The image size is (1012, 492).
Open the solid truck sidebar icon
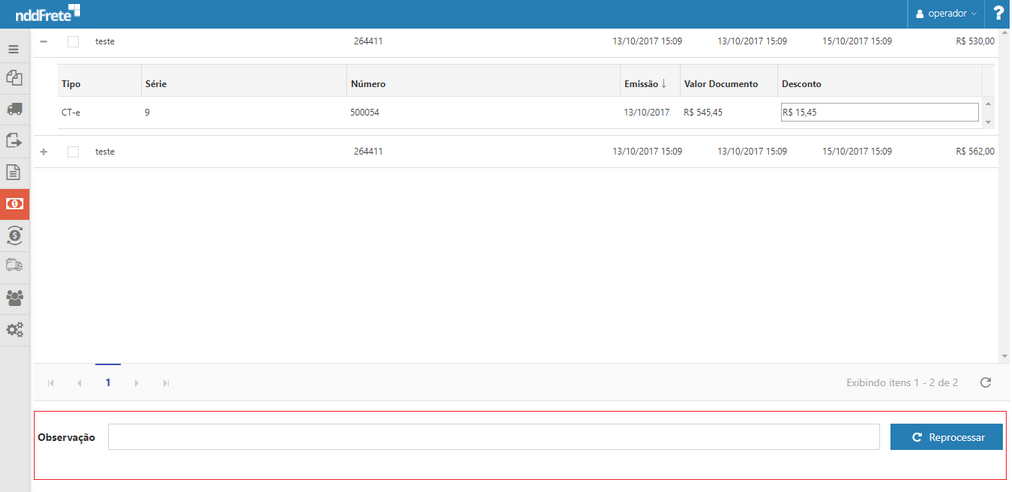[14, 109]
